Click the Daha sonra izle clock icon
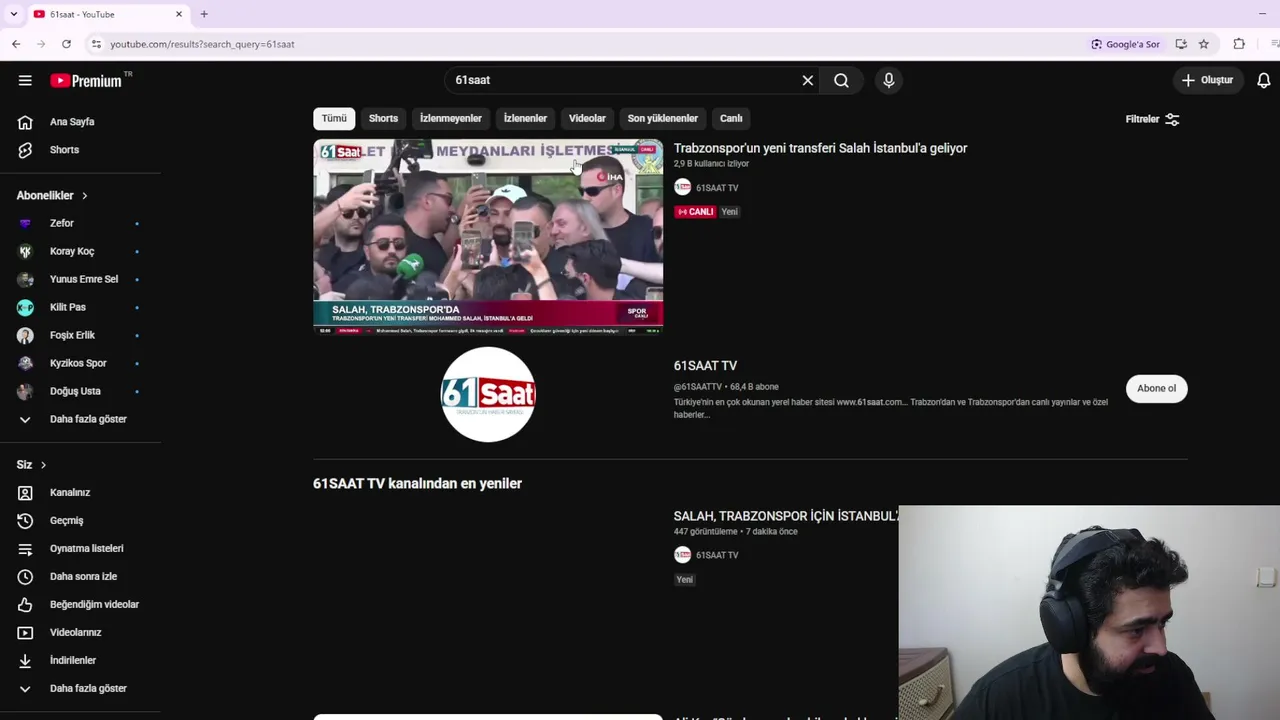The width and height of the screenshot is (1280, 720). pos(25,577)
